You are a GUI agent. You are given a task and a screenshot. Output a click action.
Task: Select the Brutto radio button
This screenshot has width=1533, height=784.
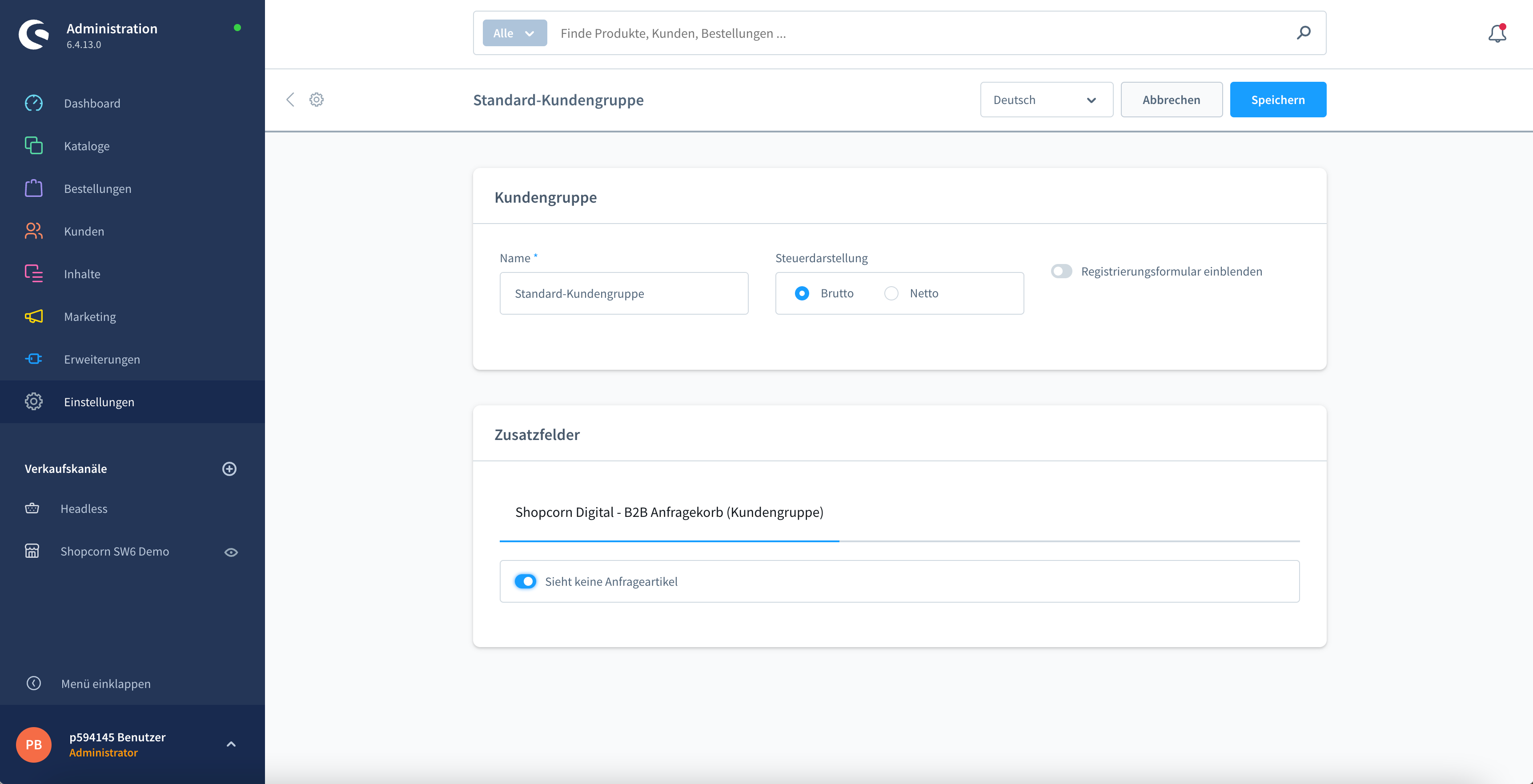802,293
